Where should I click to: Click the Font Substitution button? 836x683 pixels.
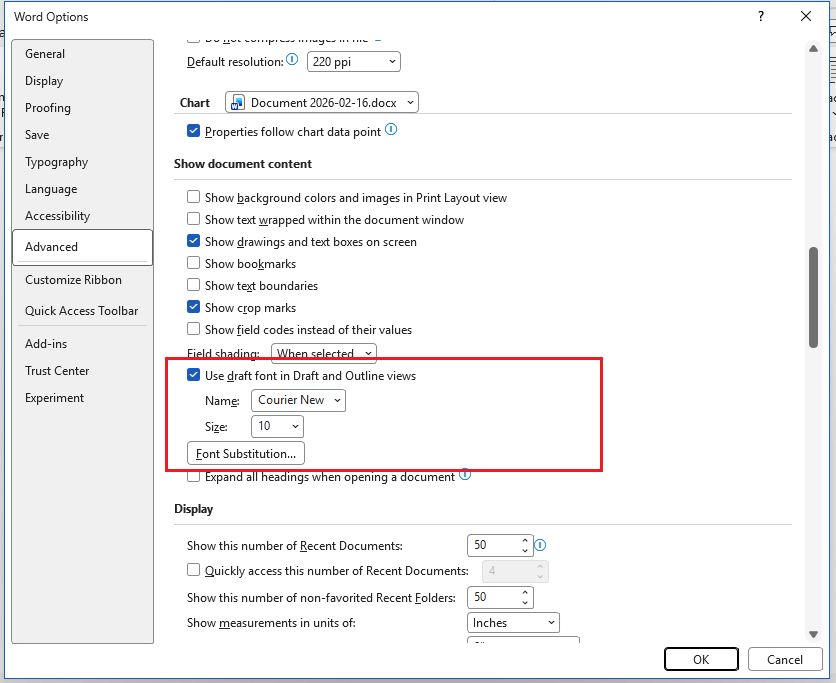(246, 454)
